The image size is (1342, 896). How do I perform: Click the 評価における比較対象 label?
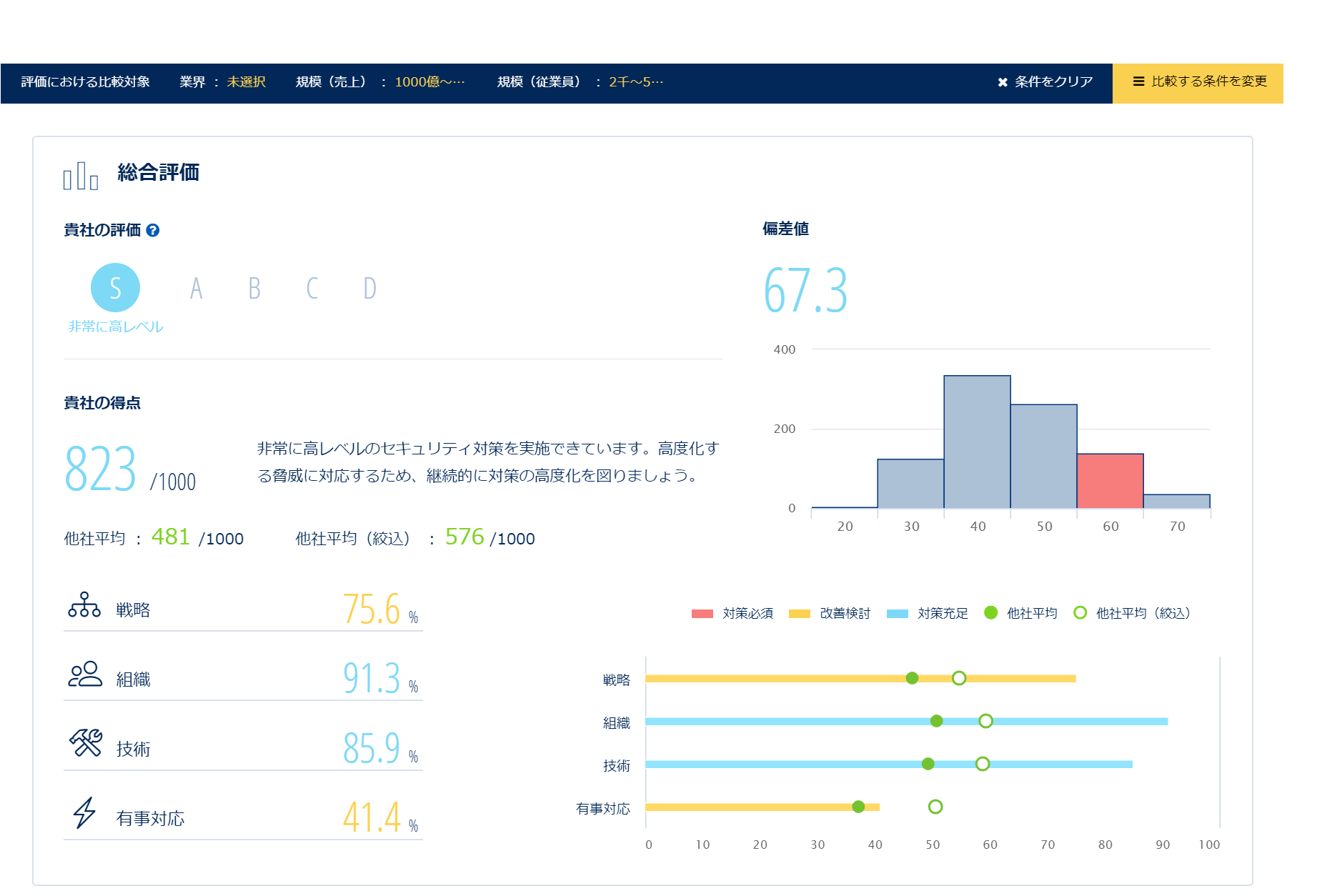86,82
